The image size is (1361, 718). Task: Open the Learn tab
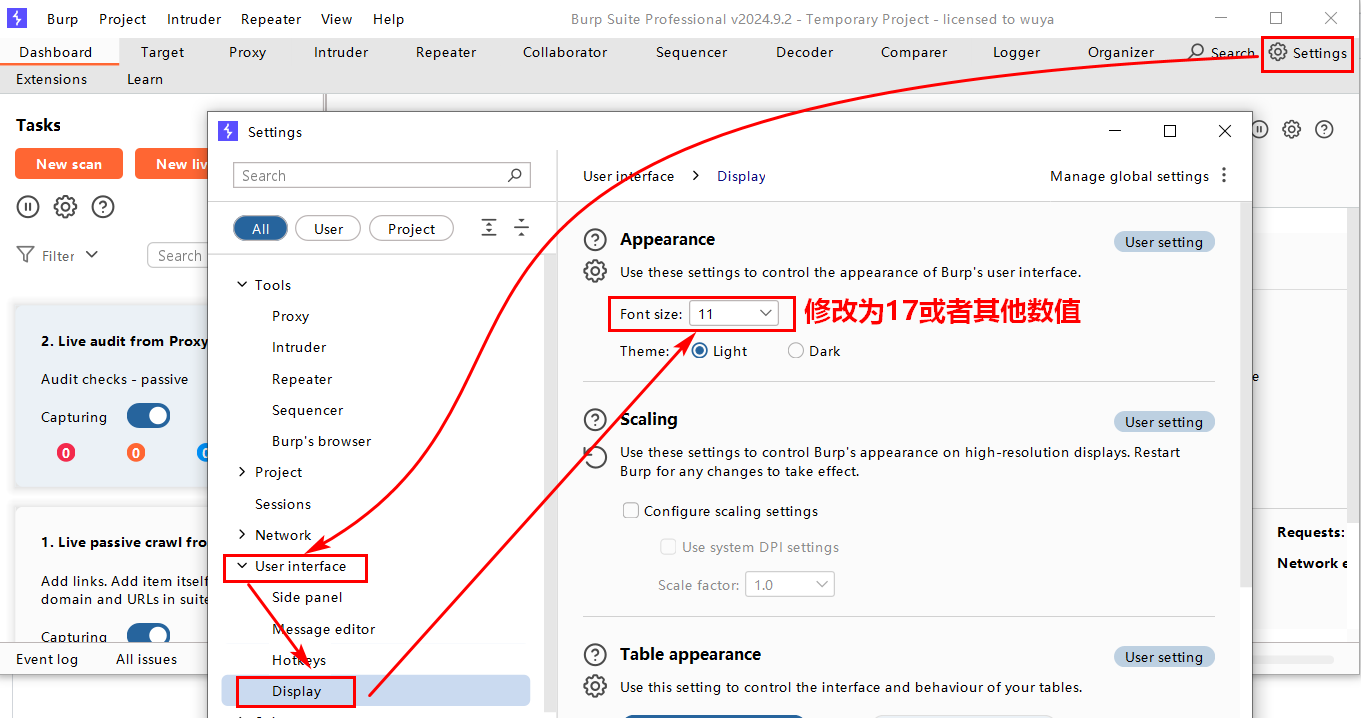[145, 79]
